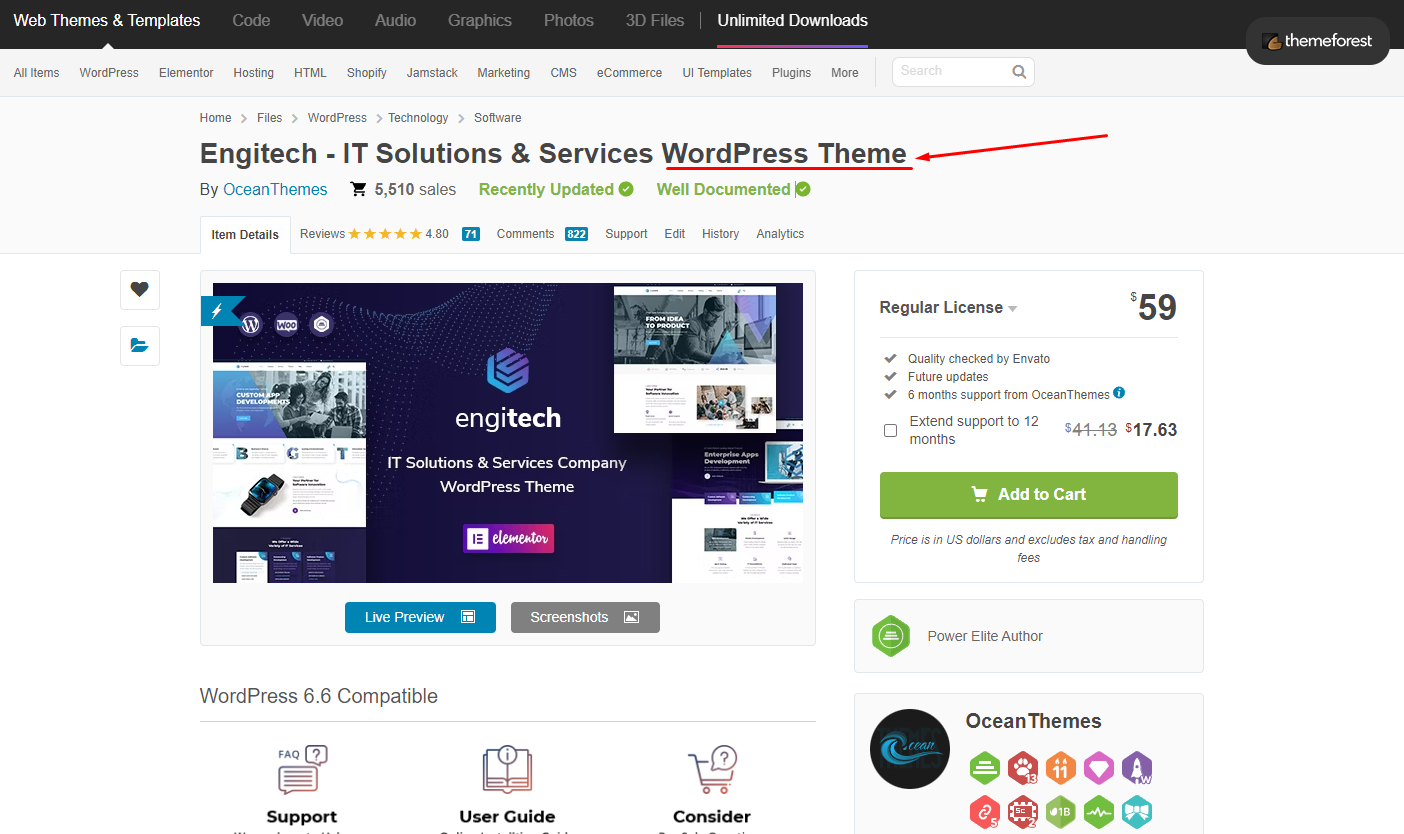Tick the Extend support to 12 months checkbox
This screenshot has width=1404, height=834.
(890, 430)
